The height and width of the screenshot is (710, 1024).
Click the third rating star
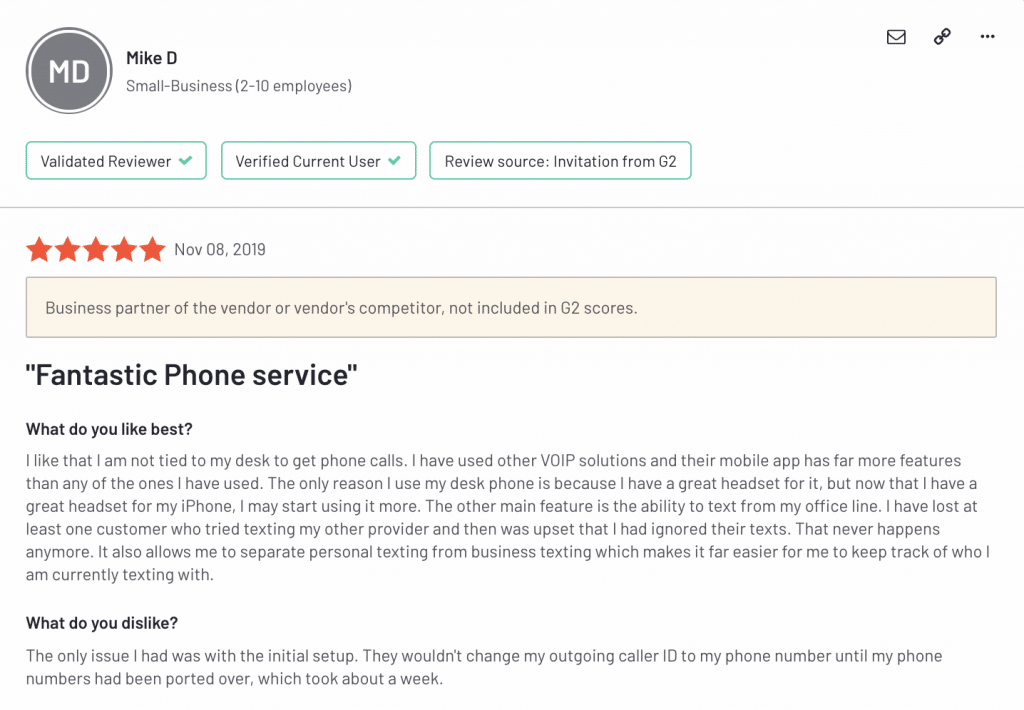[x=96, y=249]
